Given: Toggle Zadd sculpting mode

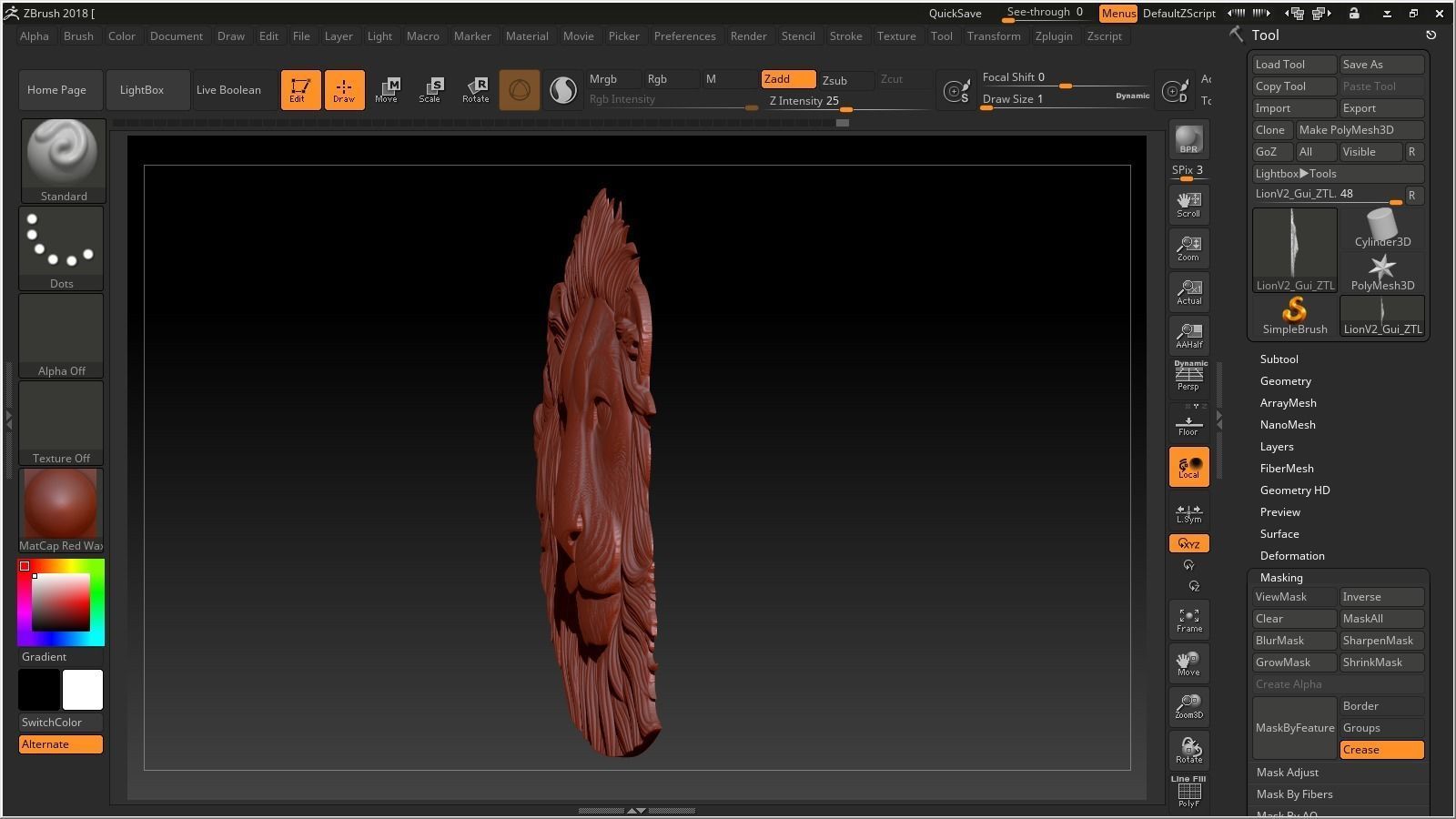Looking at the screenshot, I should 788,79.
